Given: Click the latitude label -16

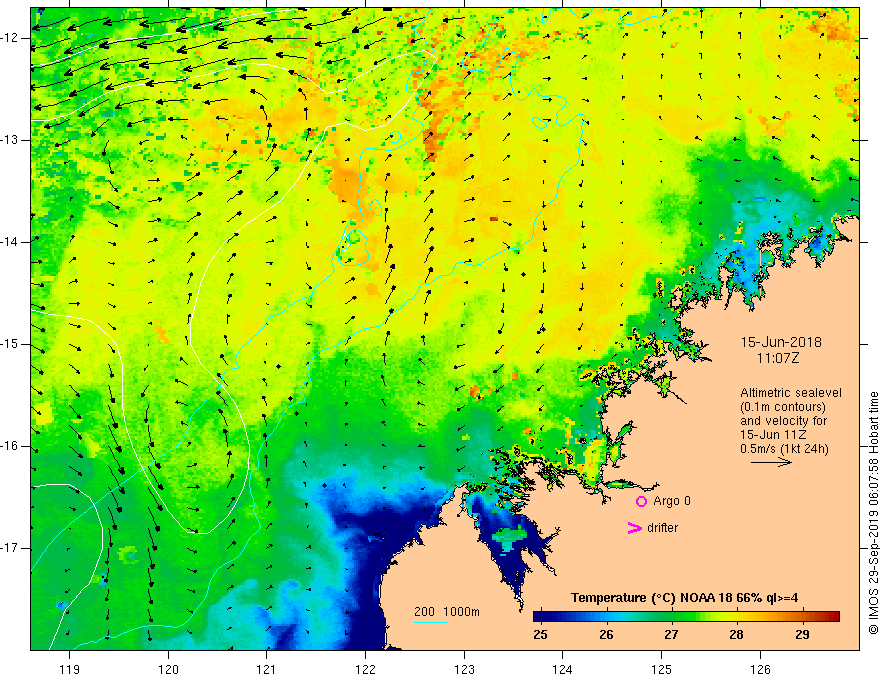Looking at the screenshot, I should pos(10,446).
